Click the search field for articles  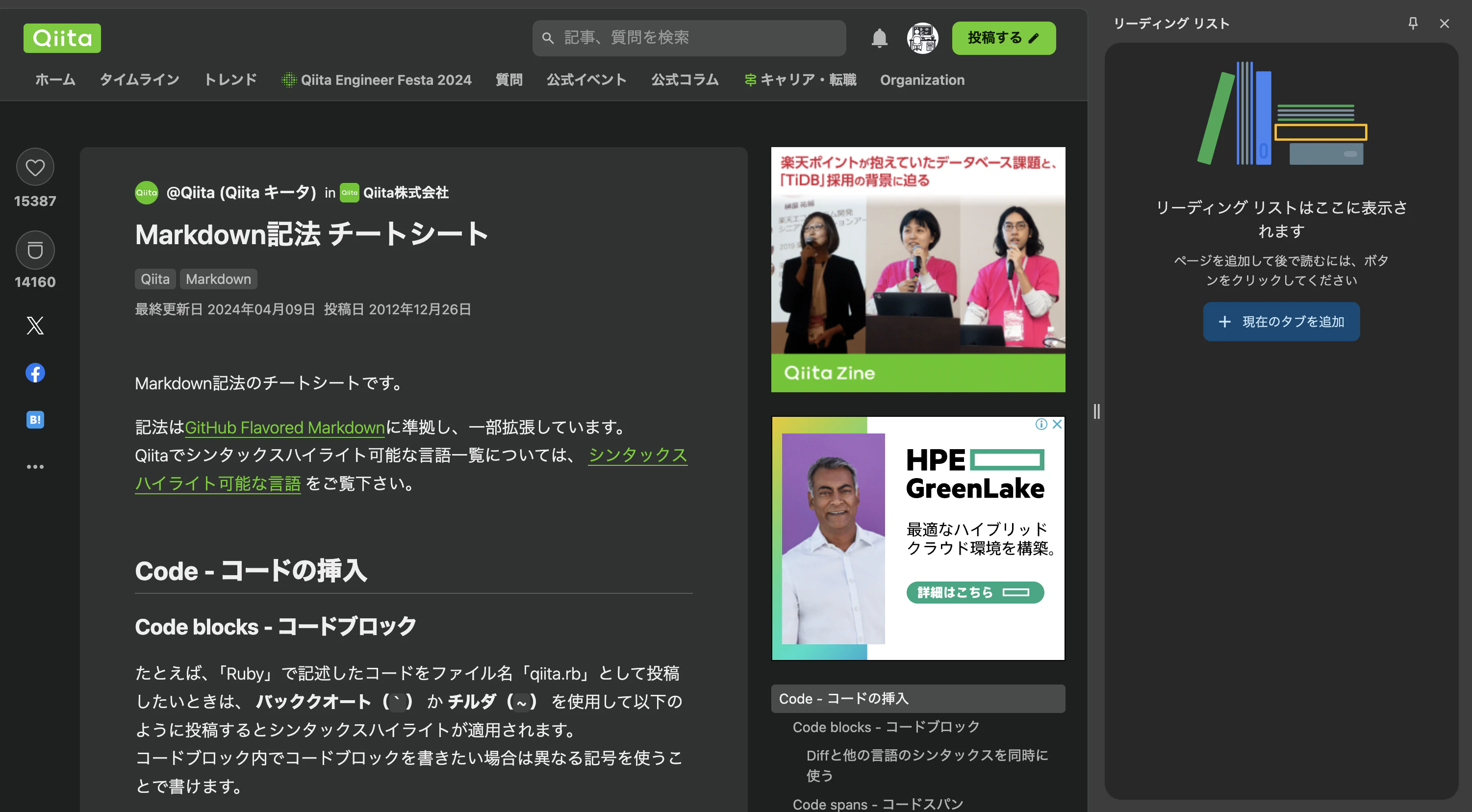click(x=689, y=38)
